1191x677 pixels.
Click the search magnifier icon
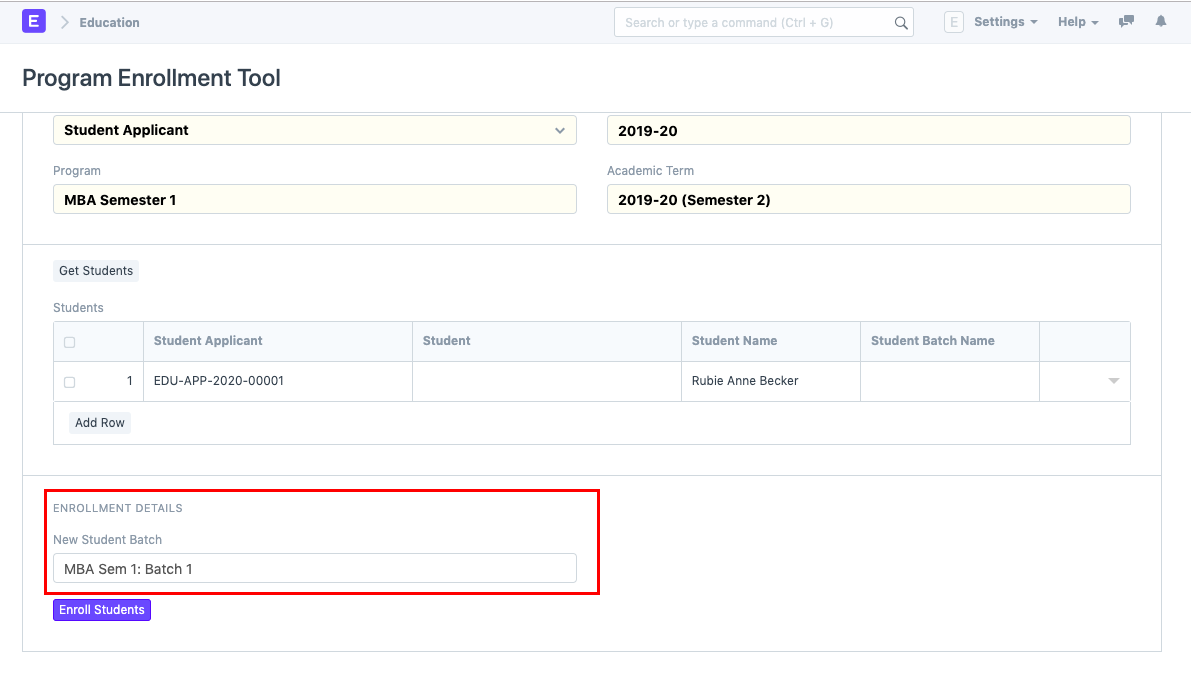(900, 21)
